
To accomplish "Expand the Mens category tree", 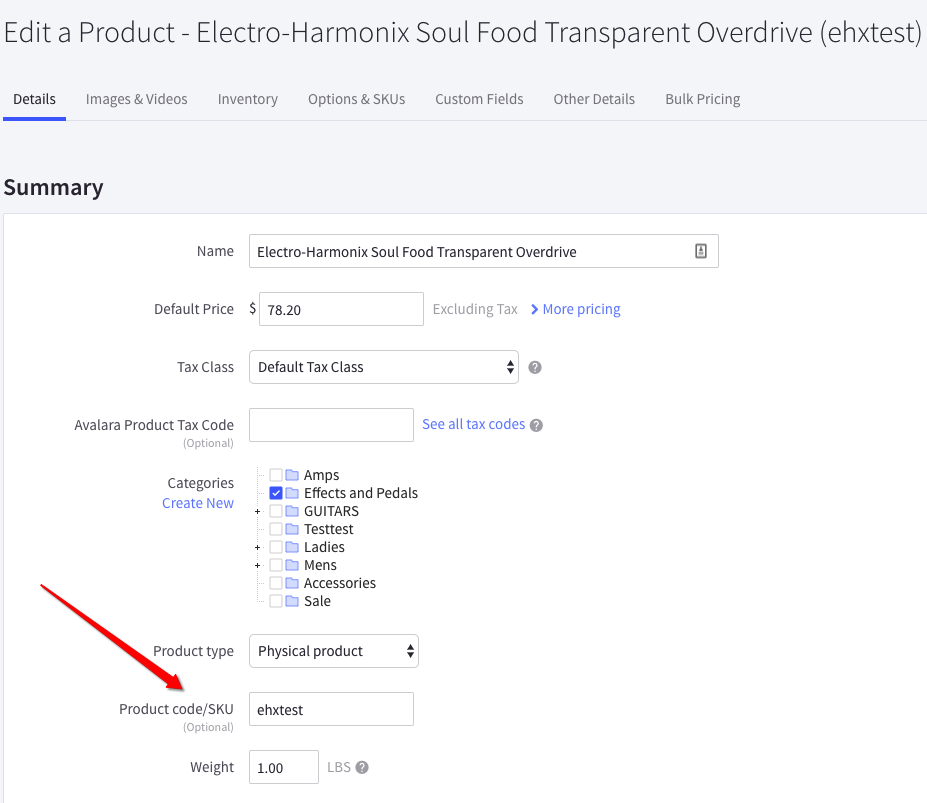I will point(258,566).
